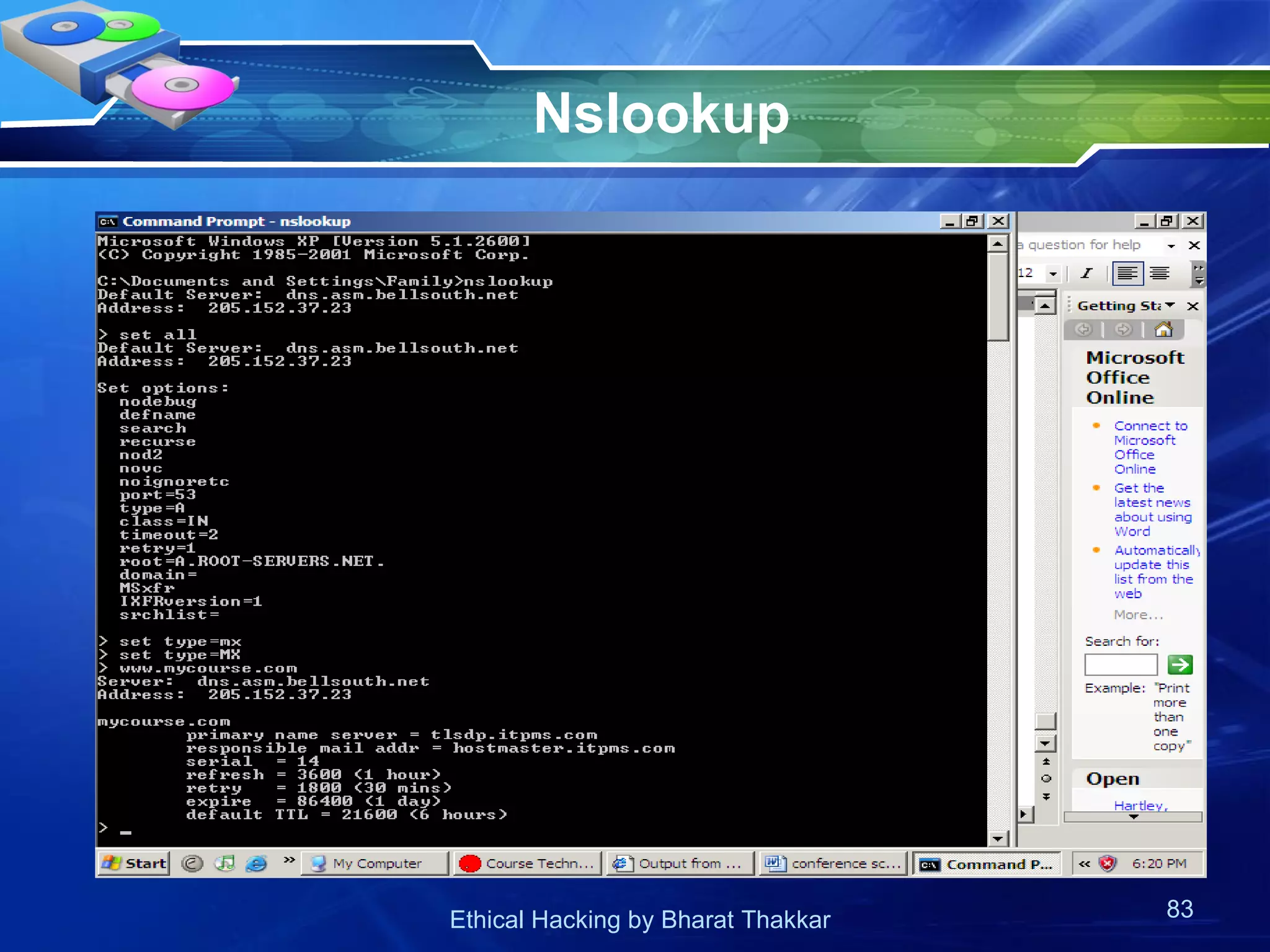The width and height of the screenshot is (1270, 952).
Task: Click the Home icon in task pane
Action: 1163,329
